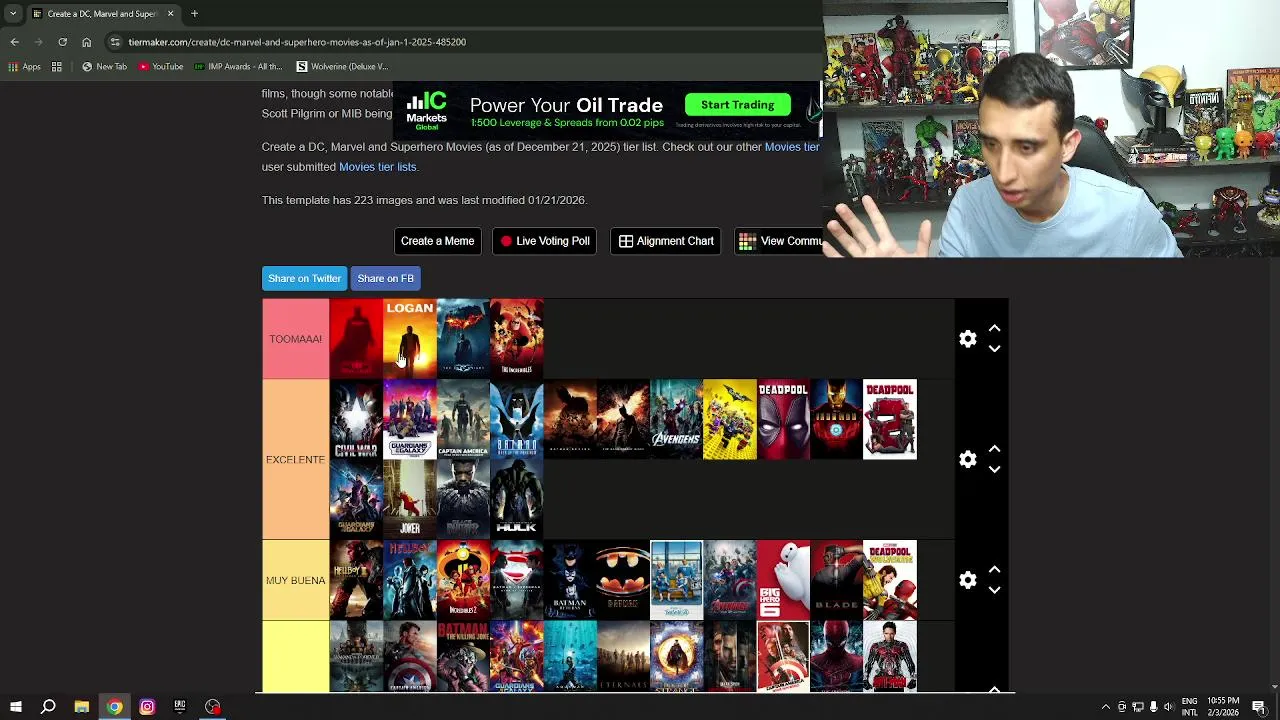Open the notification center
Screen dimensions: 1280x720
coord(1259,707)
